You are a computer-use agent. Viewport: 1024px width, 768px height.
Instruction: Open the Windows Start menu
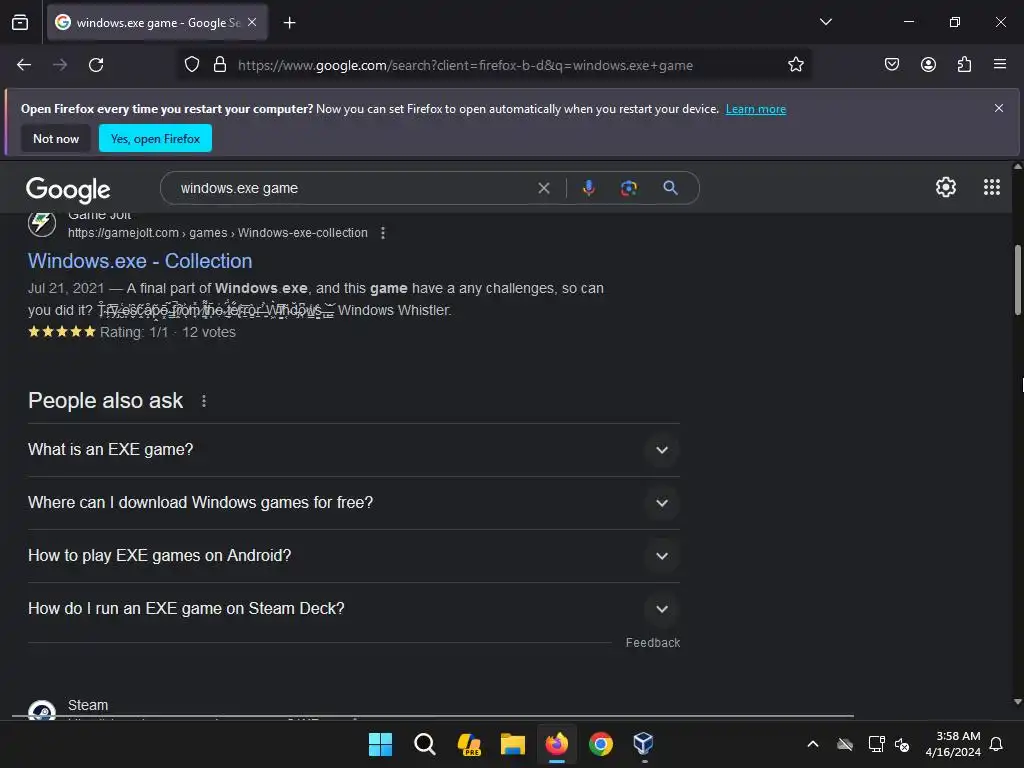[x=380, y=744]
